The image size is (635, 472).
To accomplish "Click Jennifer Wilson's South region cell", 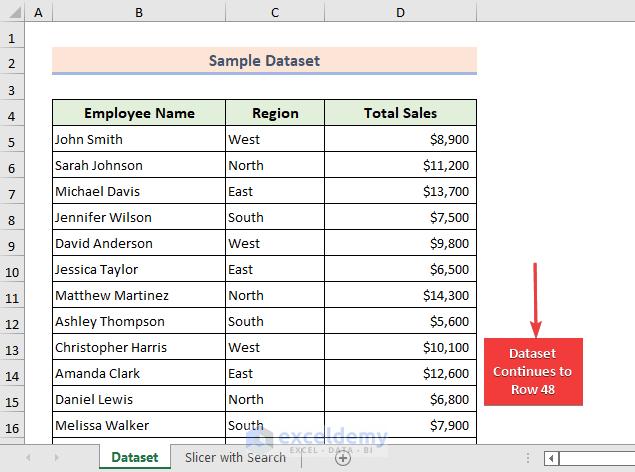I will click(x=275, y=217).
